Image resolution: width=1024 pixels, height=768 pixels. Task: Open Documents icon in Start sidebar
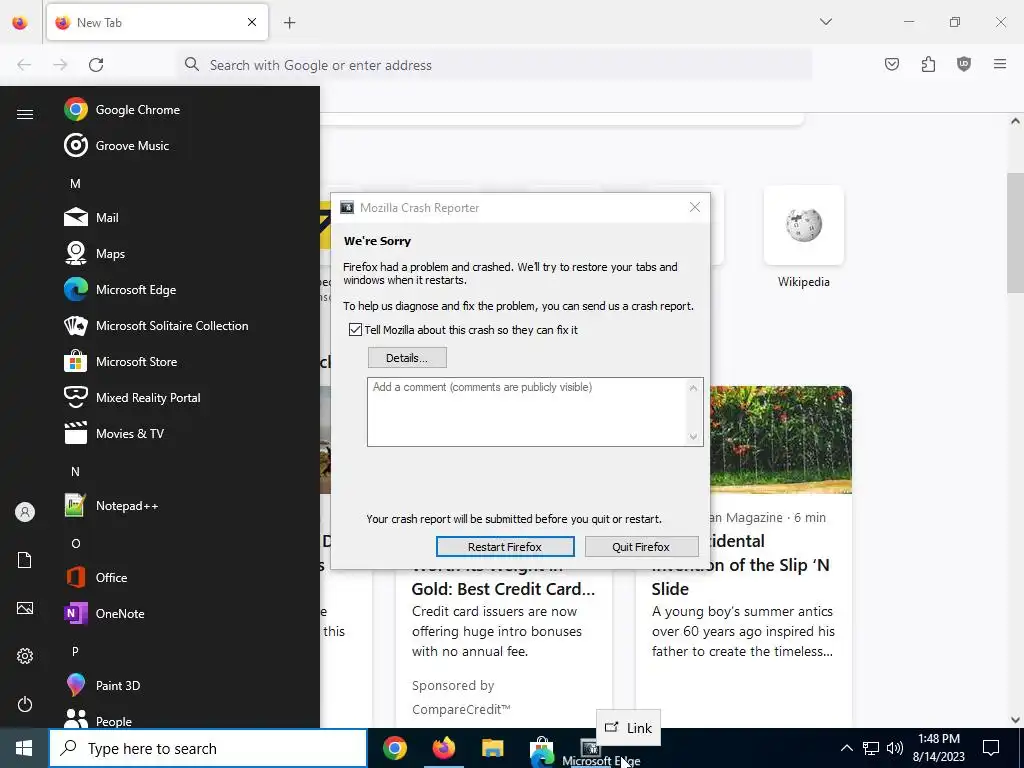click(25, 560)
